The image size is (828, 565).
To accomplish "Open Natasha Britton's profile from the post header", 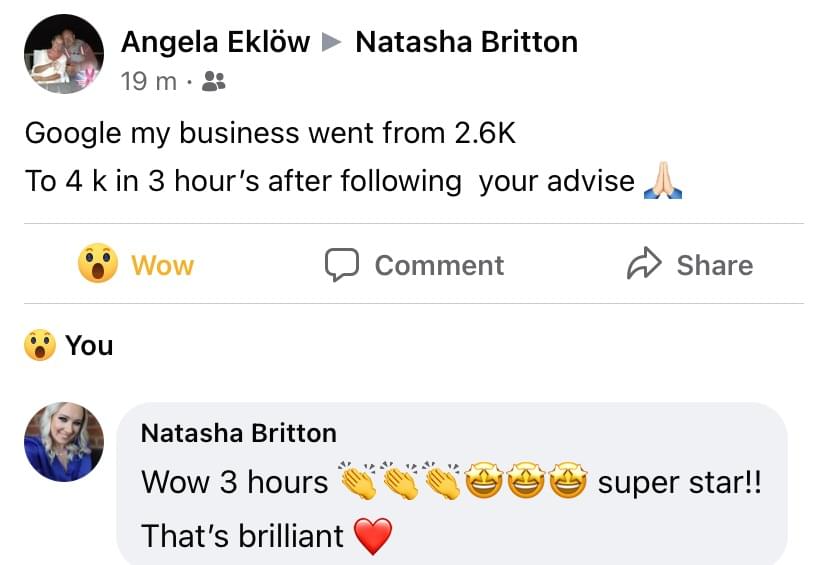I will pyautogui.click(x=466, y=42).
